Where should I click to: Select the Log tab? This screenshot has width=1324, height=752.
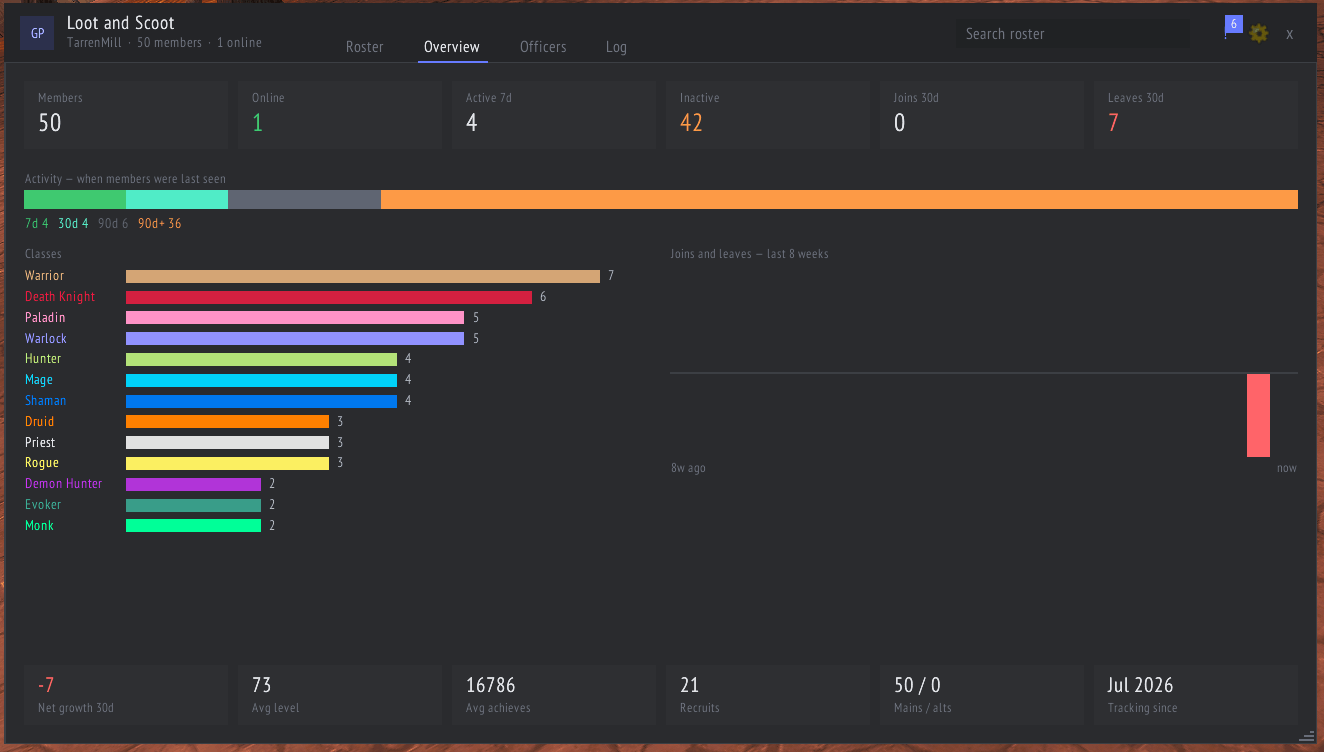(x=616, y=47)
